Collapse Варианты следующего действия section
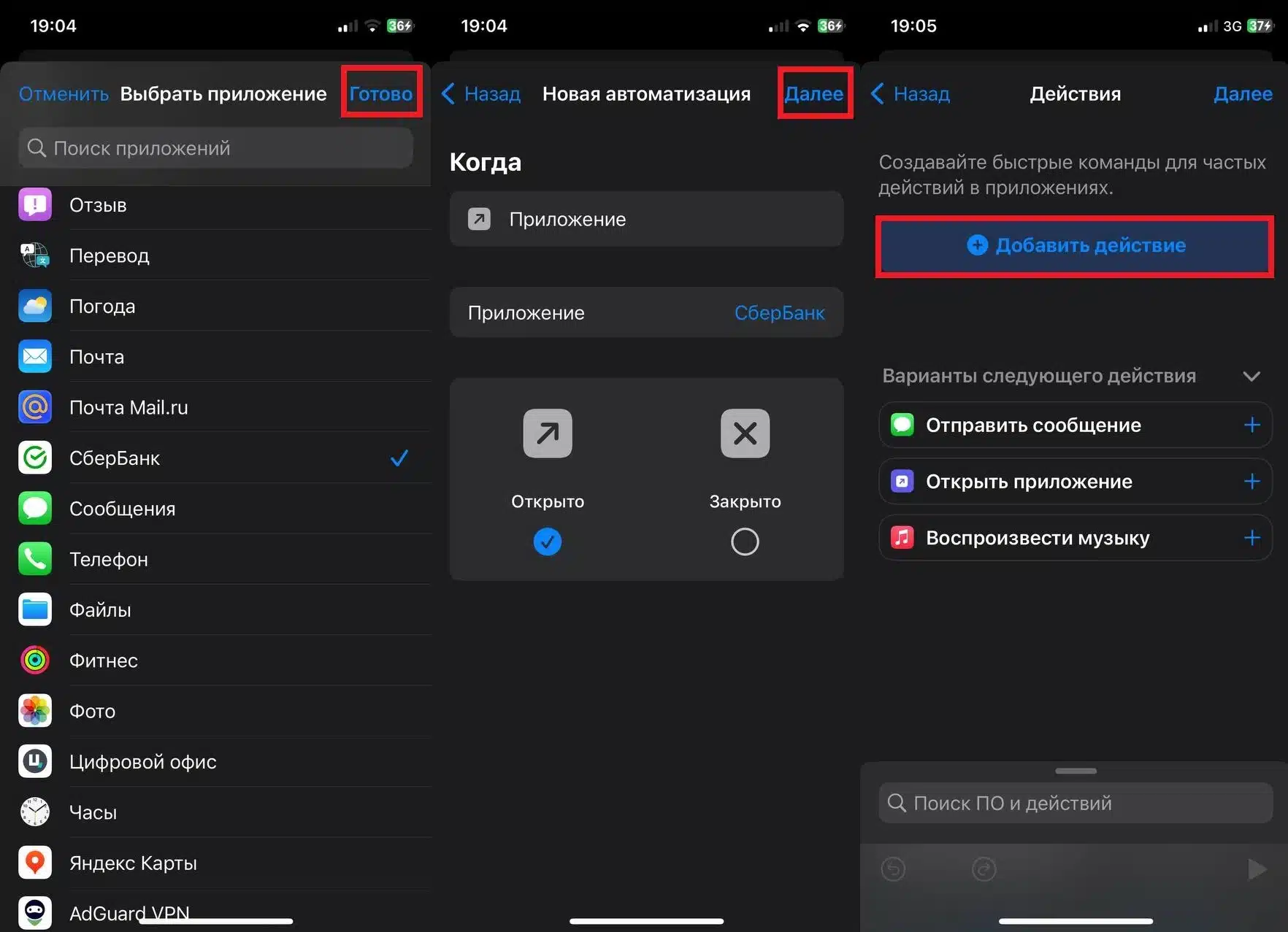Viewport: 1288px width, 932px height. 1251,377
